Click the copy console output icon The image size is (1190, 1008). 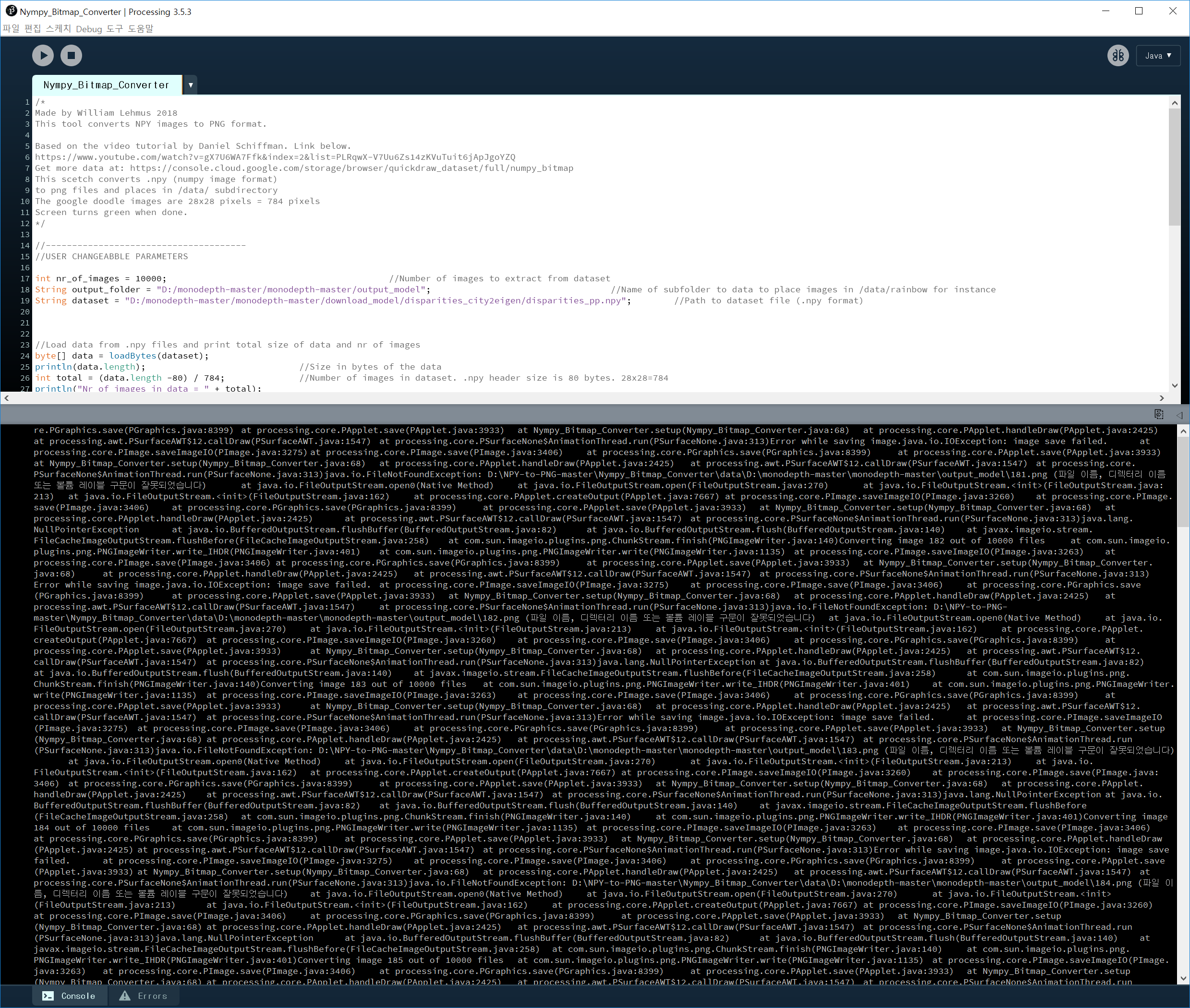(x=1159, y=414)
